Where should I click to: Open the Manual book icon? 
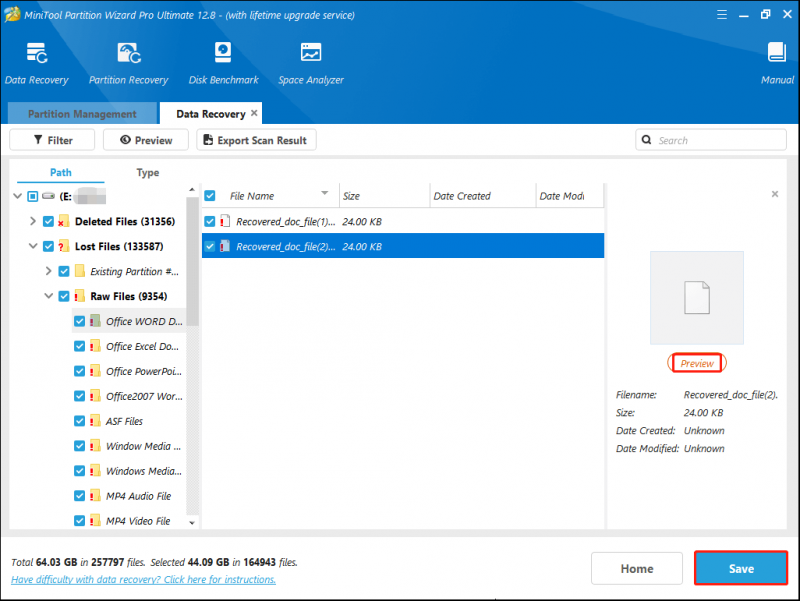pyautogui.click(x=777, y=53)
